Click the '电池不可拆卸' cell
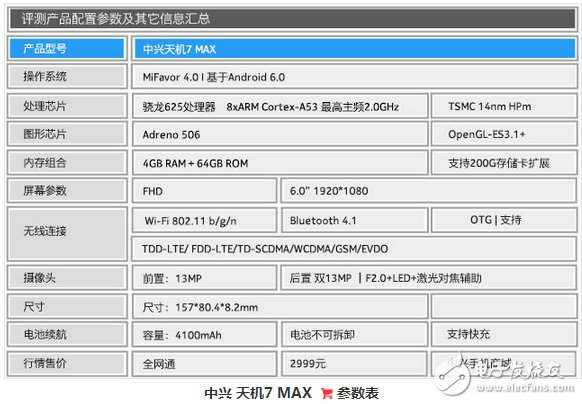This screenshot has width=582, height=404. pos(354,335)
